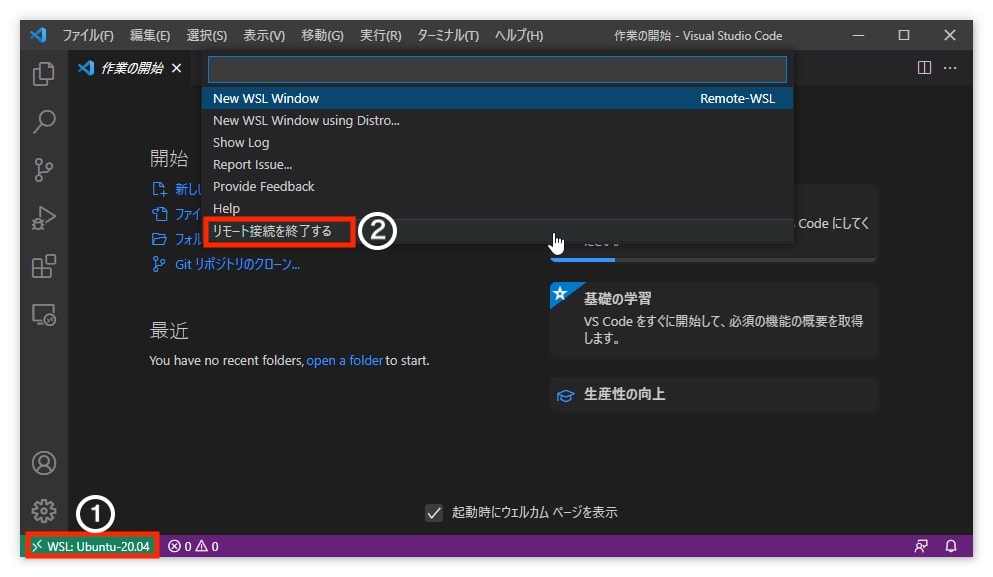Split the editor to the right
Viewport: 993px width, 577px height.
(x=924, y=67)
